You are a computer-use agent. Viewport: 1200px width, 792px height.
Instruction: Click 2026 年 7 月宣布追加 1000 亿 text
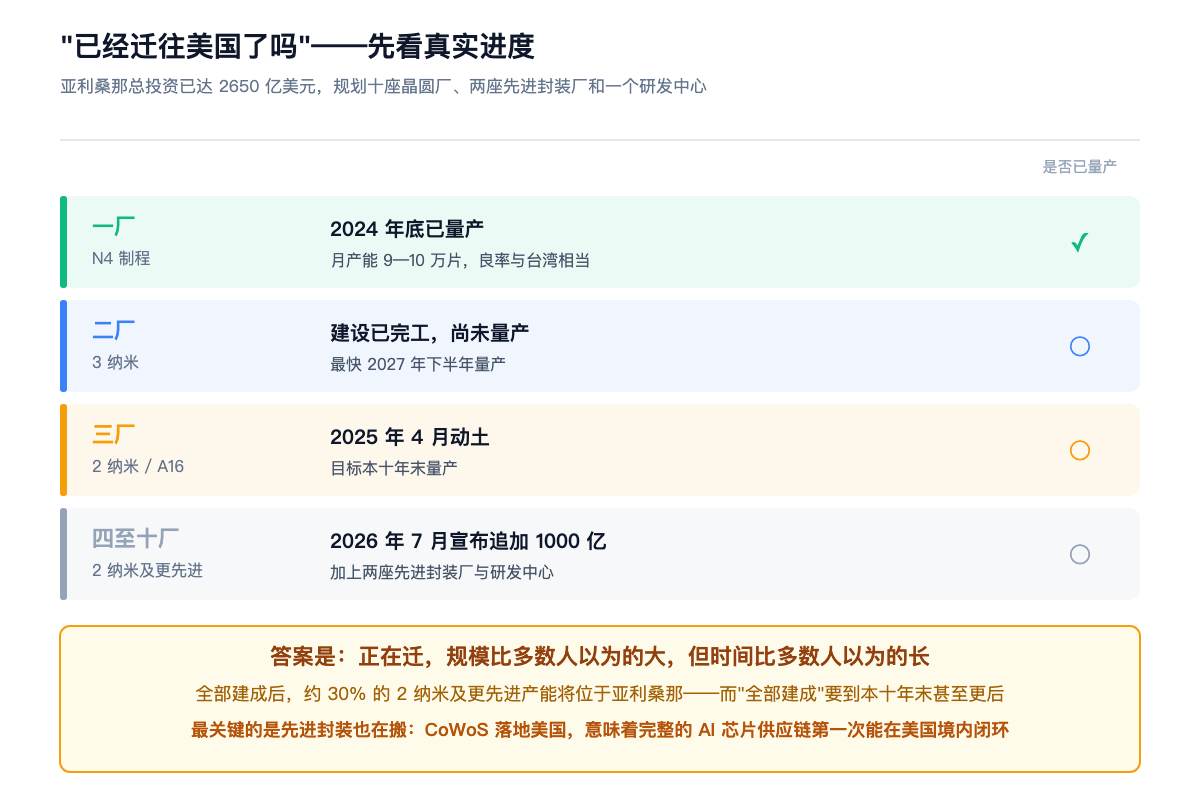(x=468, y=541)
